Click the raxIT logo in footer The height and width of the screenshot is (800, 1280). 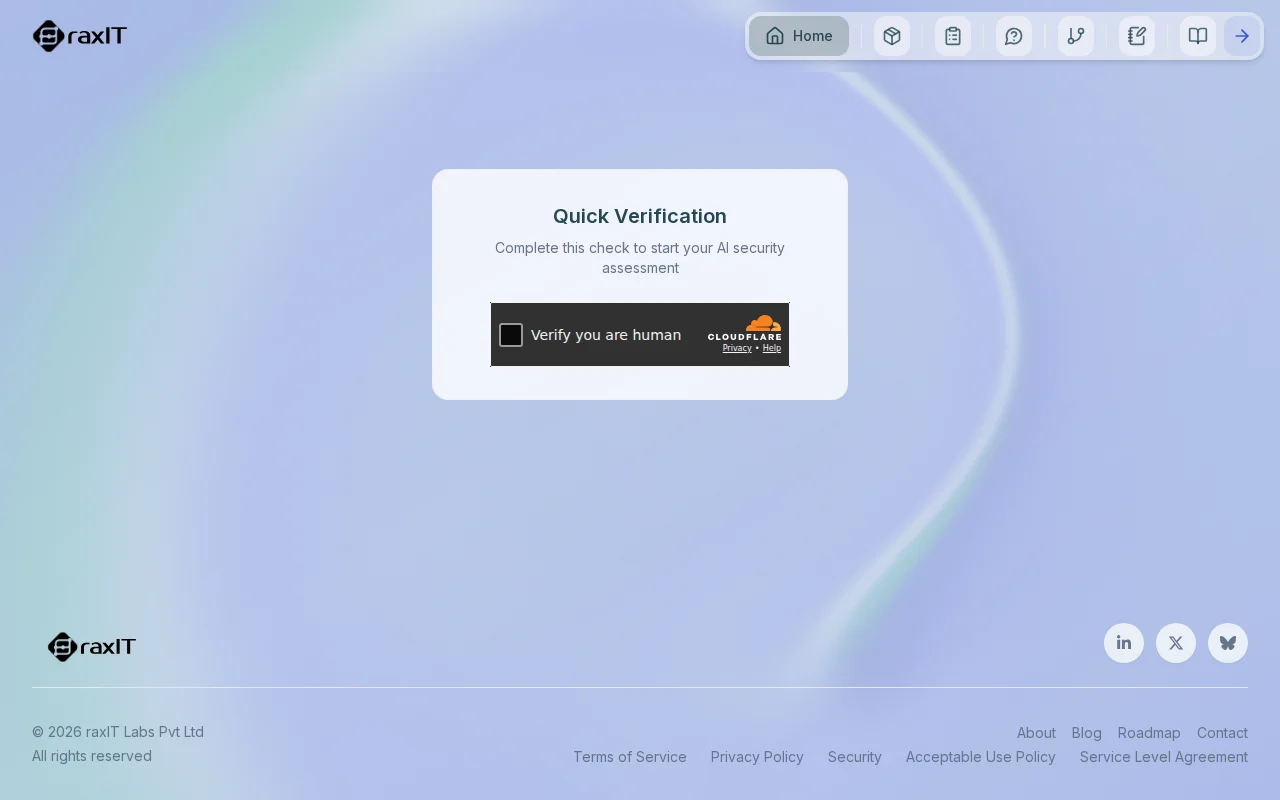coord(92,647)
